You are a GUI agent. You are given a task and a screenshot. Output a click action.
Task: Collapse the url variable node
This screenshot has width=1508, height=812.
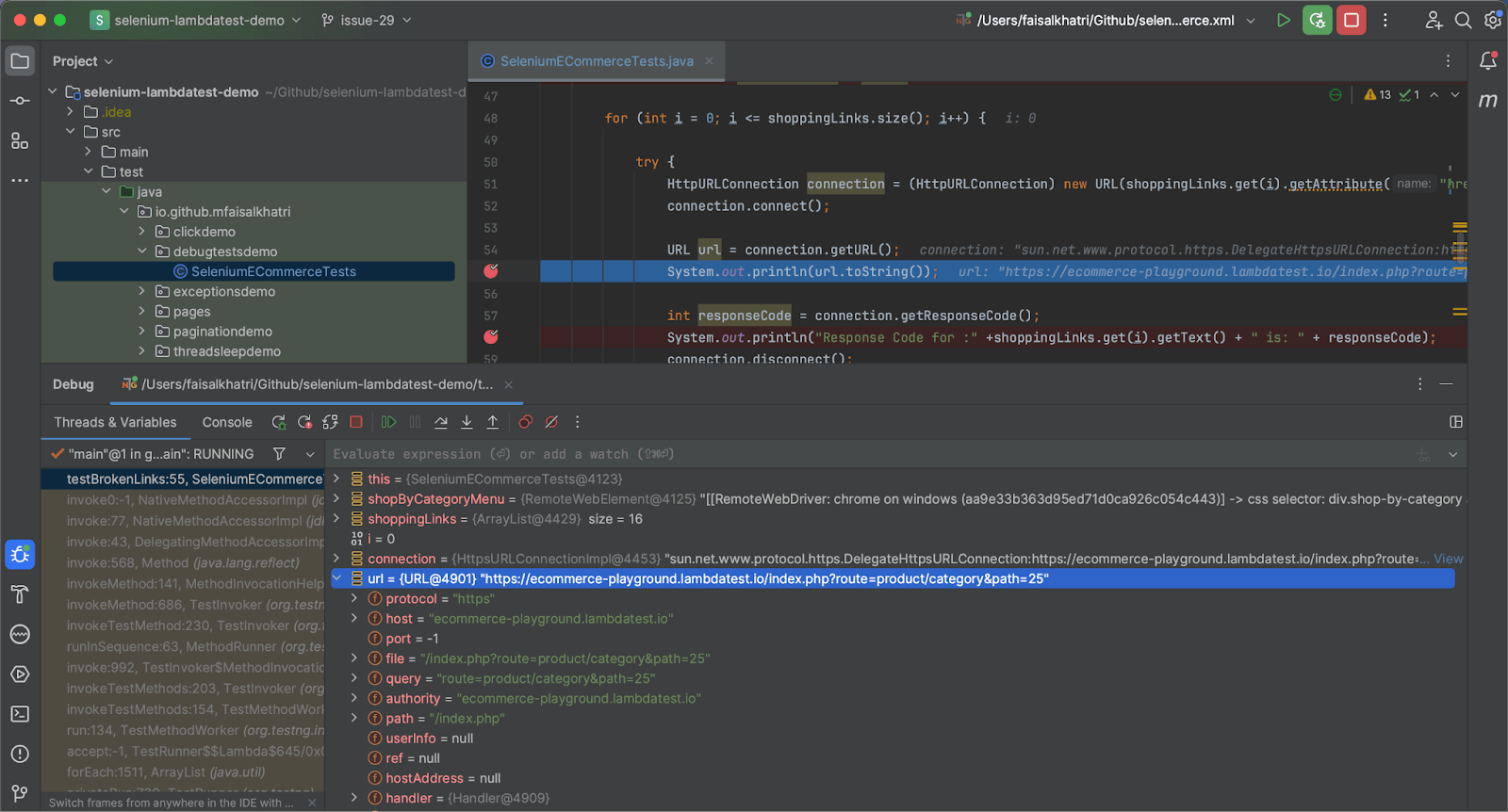(337, 578)
